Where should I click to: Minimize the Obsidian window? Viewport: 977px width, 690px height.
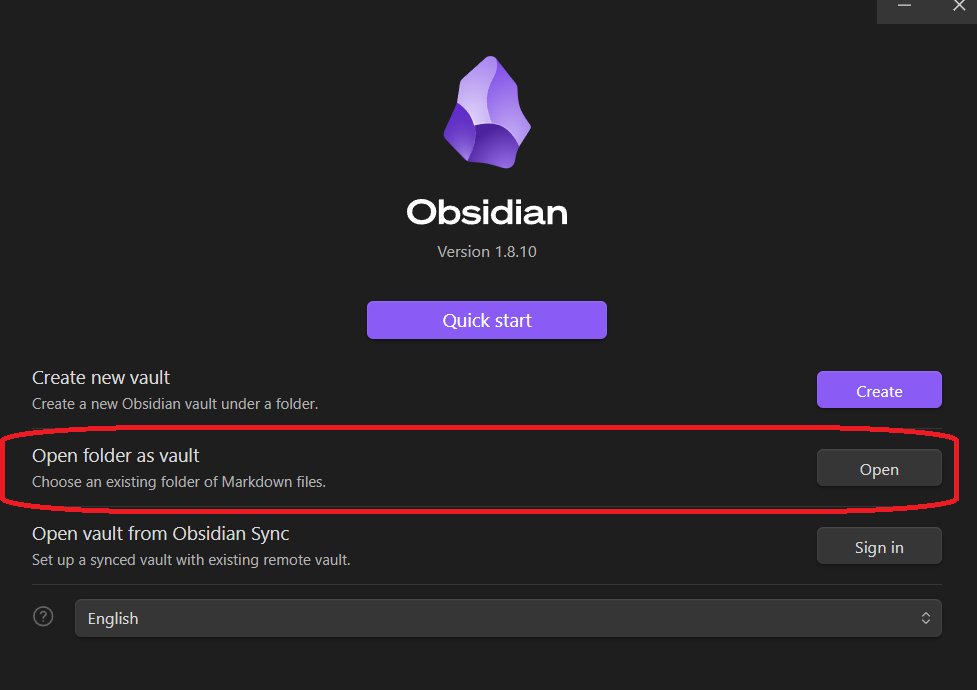[904, 6]
